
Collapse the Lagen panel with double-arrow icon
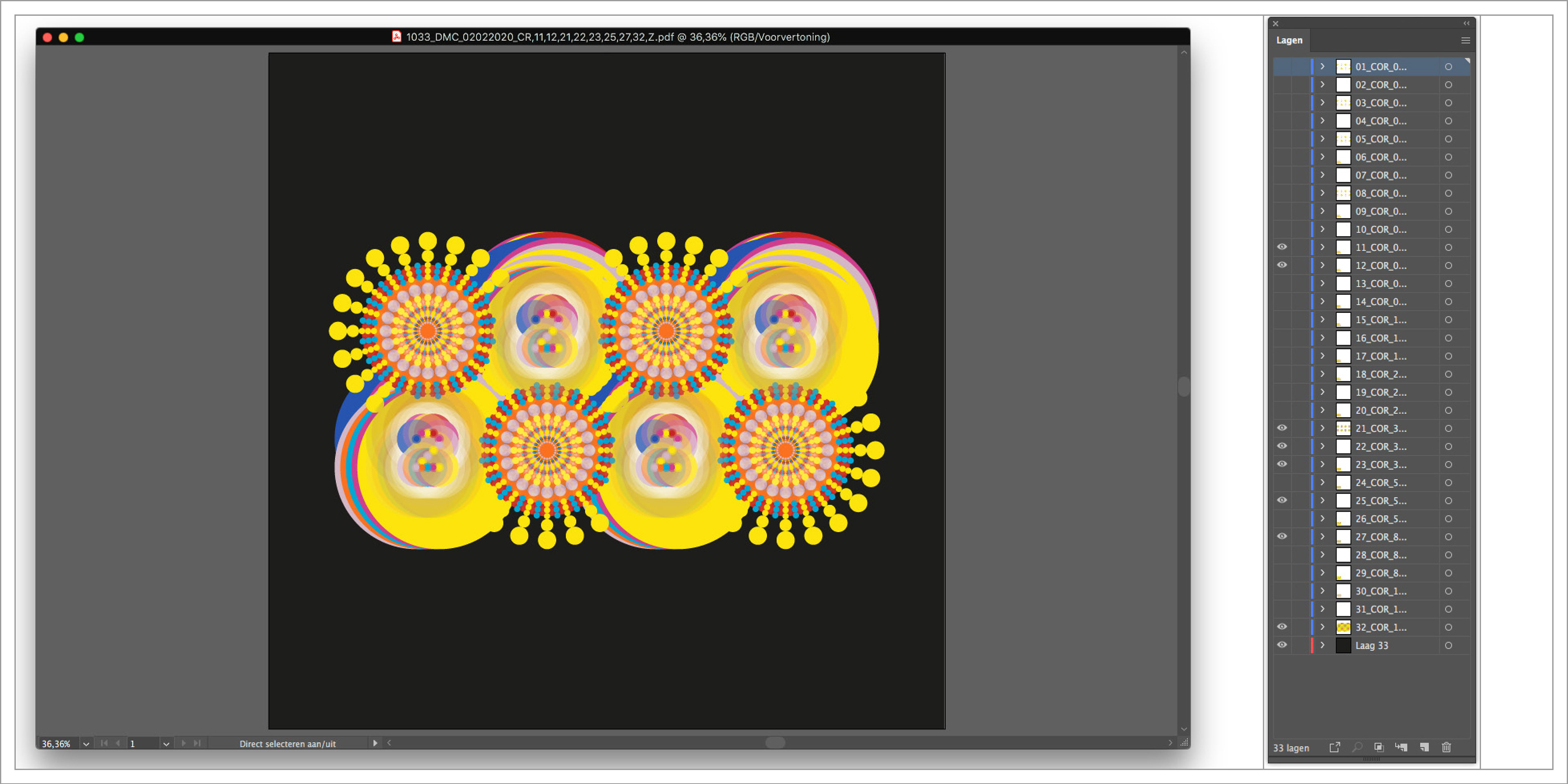click(x=1466, y=23)
